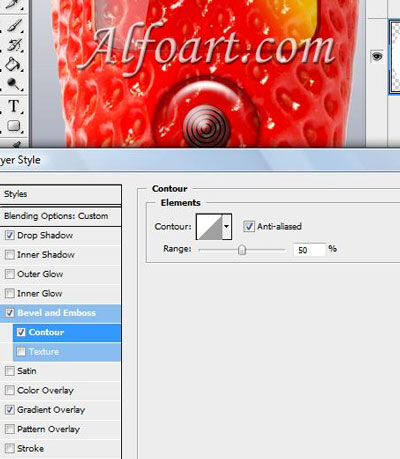400x459 pixels.
Task: Uncheck the Bevel and Emboss checkbox
Action: tap(10, 313)
